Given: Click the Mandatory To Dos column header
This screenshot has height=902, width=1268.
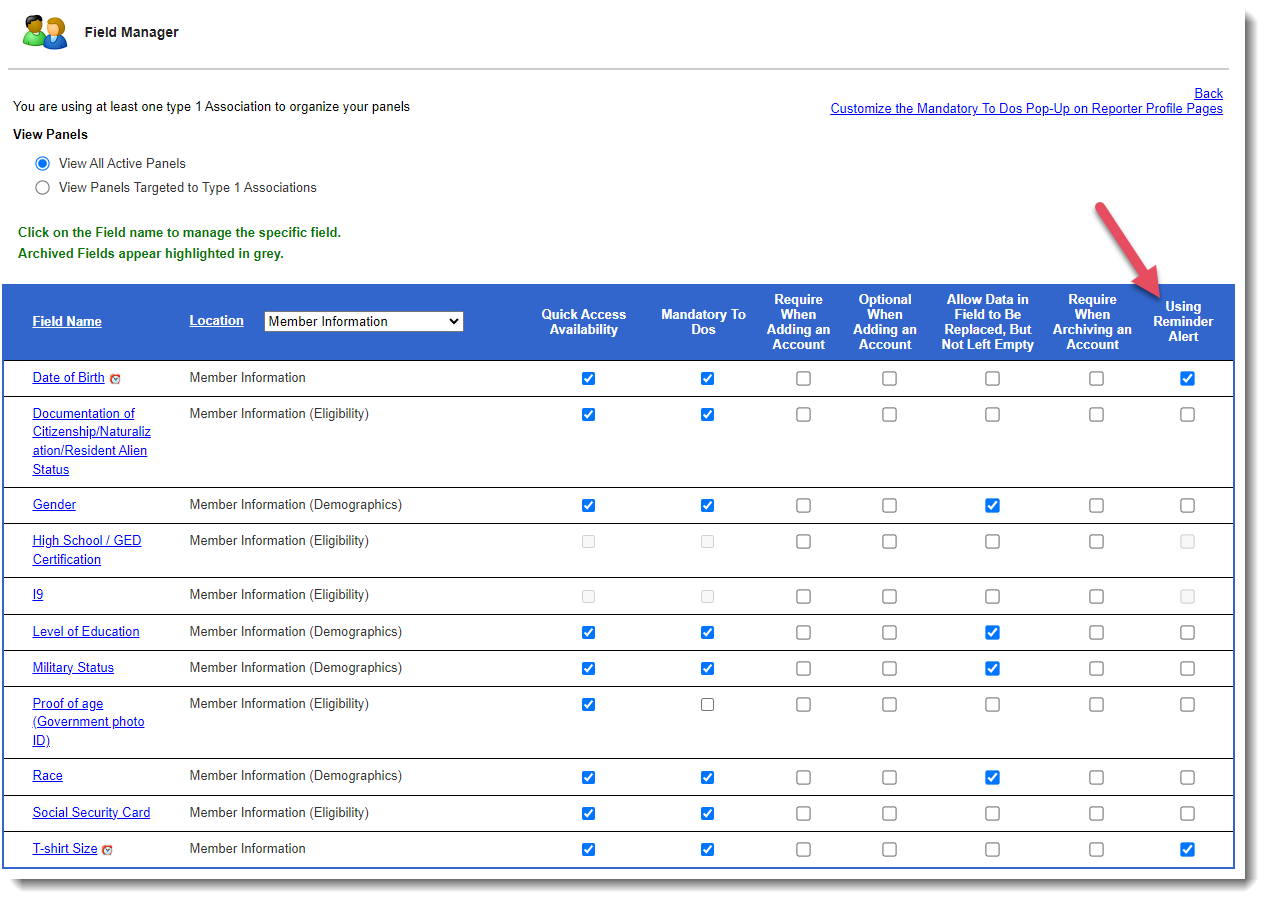Looking at the screenshot, I should [x=703, y=322].
